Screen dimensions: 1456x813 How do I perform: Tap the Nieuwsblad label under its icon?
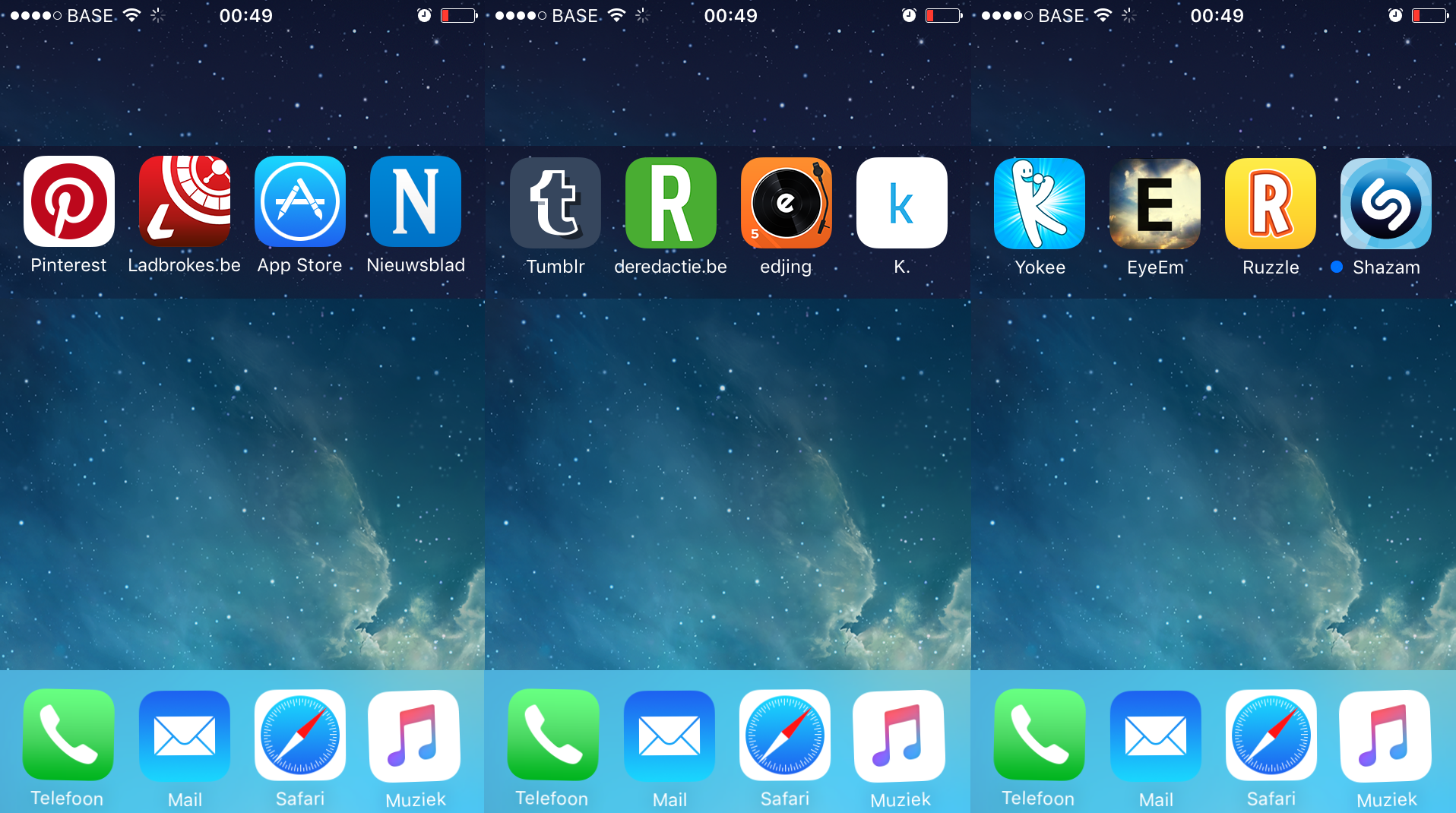[x=416, y=265]
